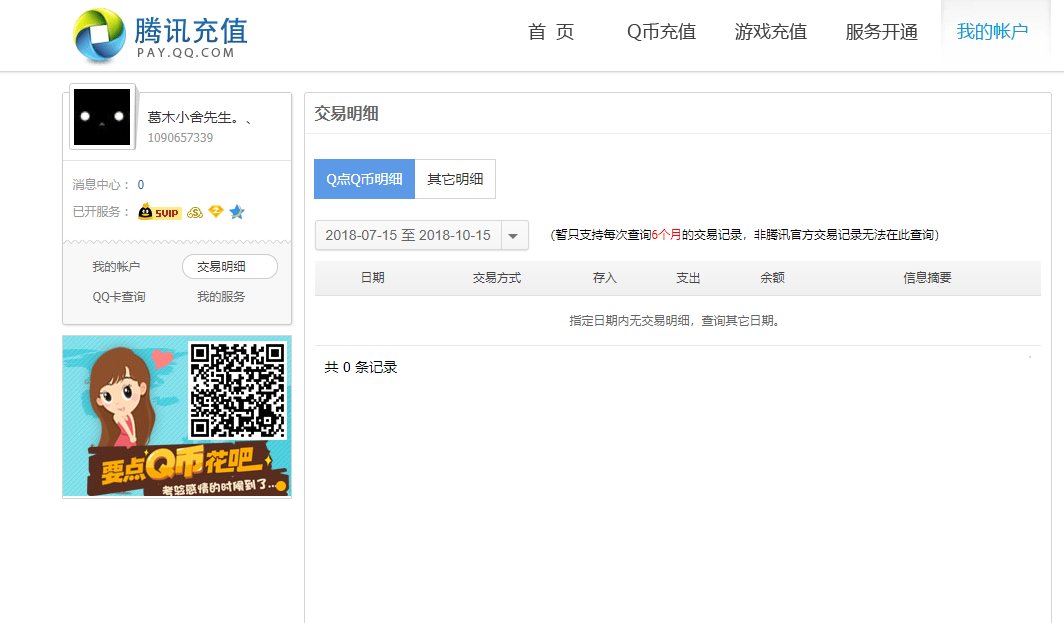This screenshot has height=623, width=1064.
Task: Open the 游戏充值 navigation item
Action: pyautogui.click(x=770, y=32)
